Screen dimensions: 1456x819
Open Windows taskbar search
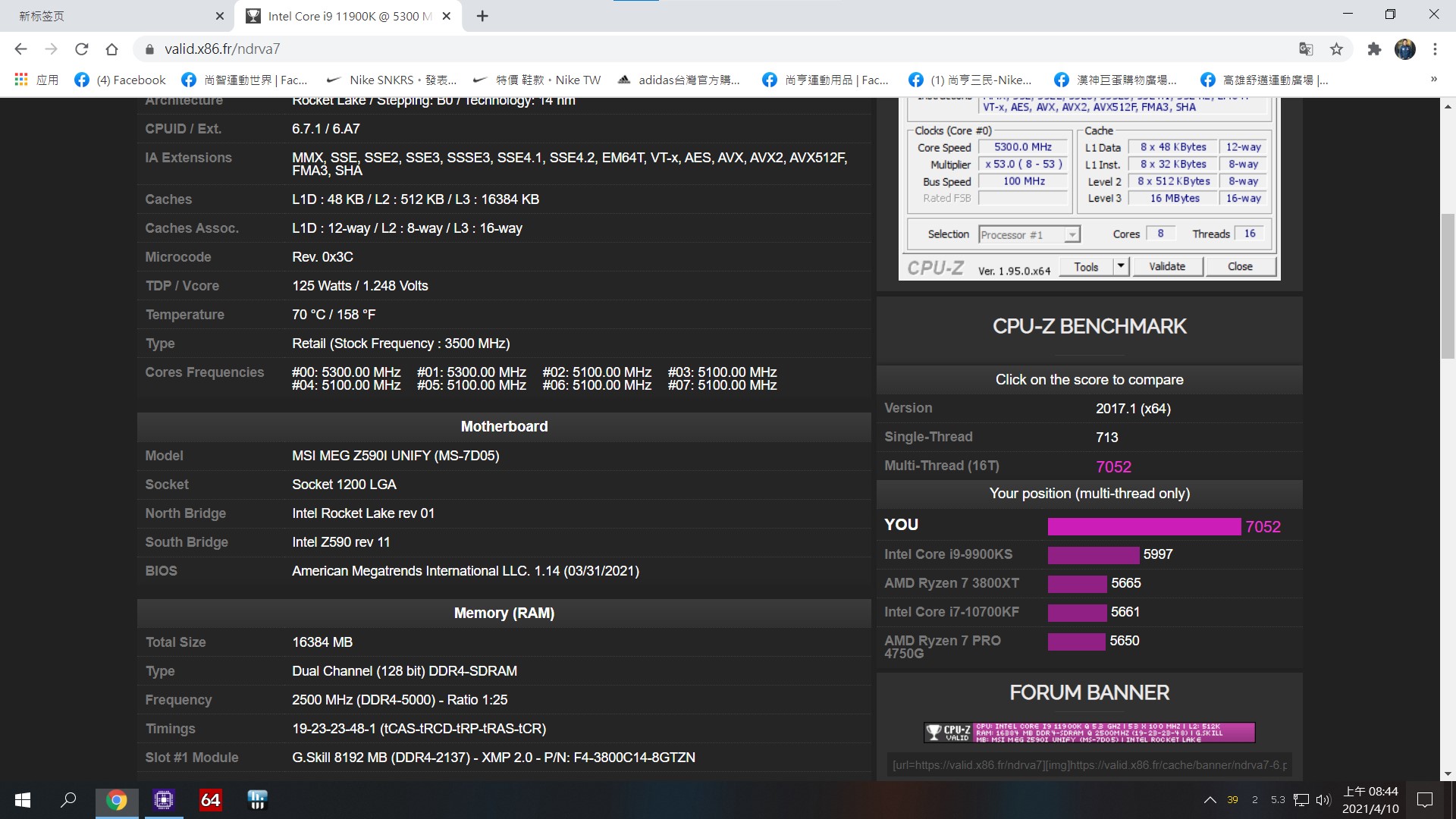tap(68, 800)
